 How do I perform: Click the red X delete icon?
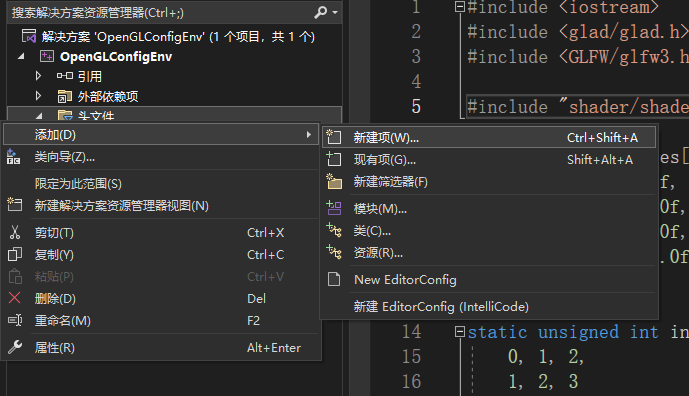pyautogui.click(x=15, y=298)
